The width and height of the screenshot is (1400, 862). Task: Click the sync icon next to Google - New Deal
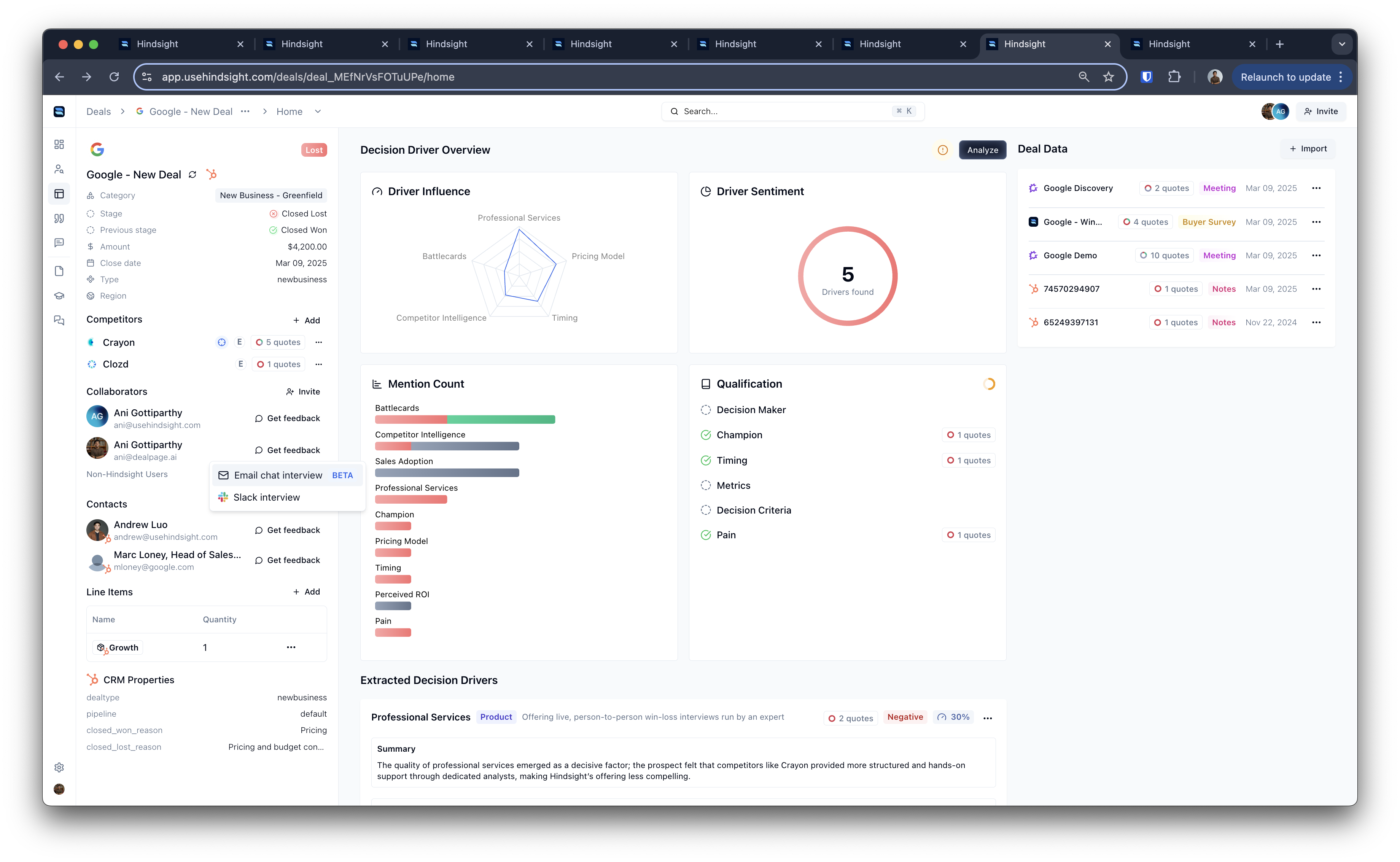point(192,175)
